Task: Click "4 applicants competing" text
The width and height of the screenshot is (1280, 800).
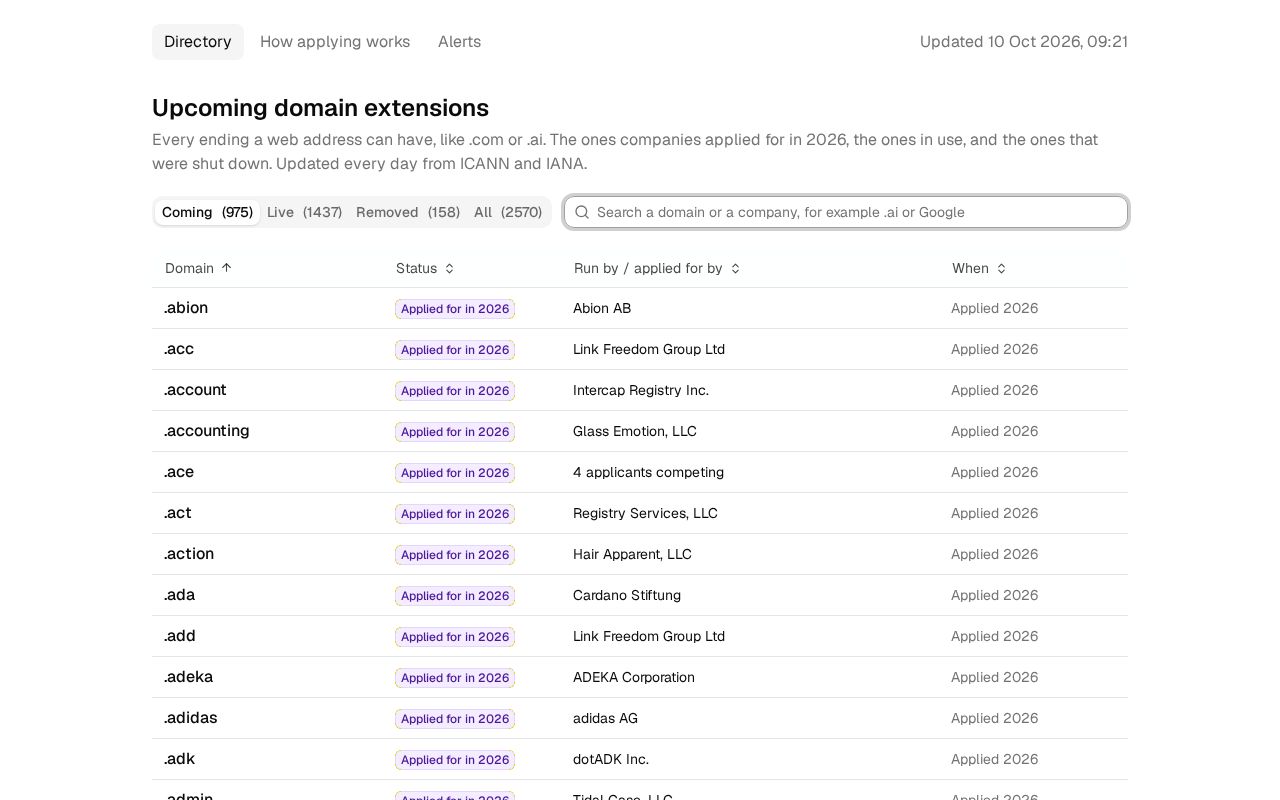Action: [648, 472]
